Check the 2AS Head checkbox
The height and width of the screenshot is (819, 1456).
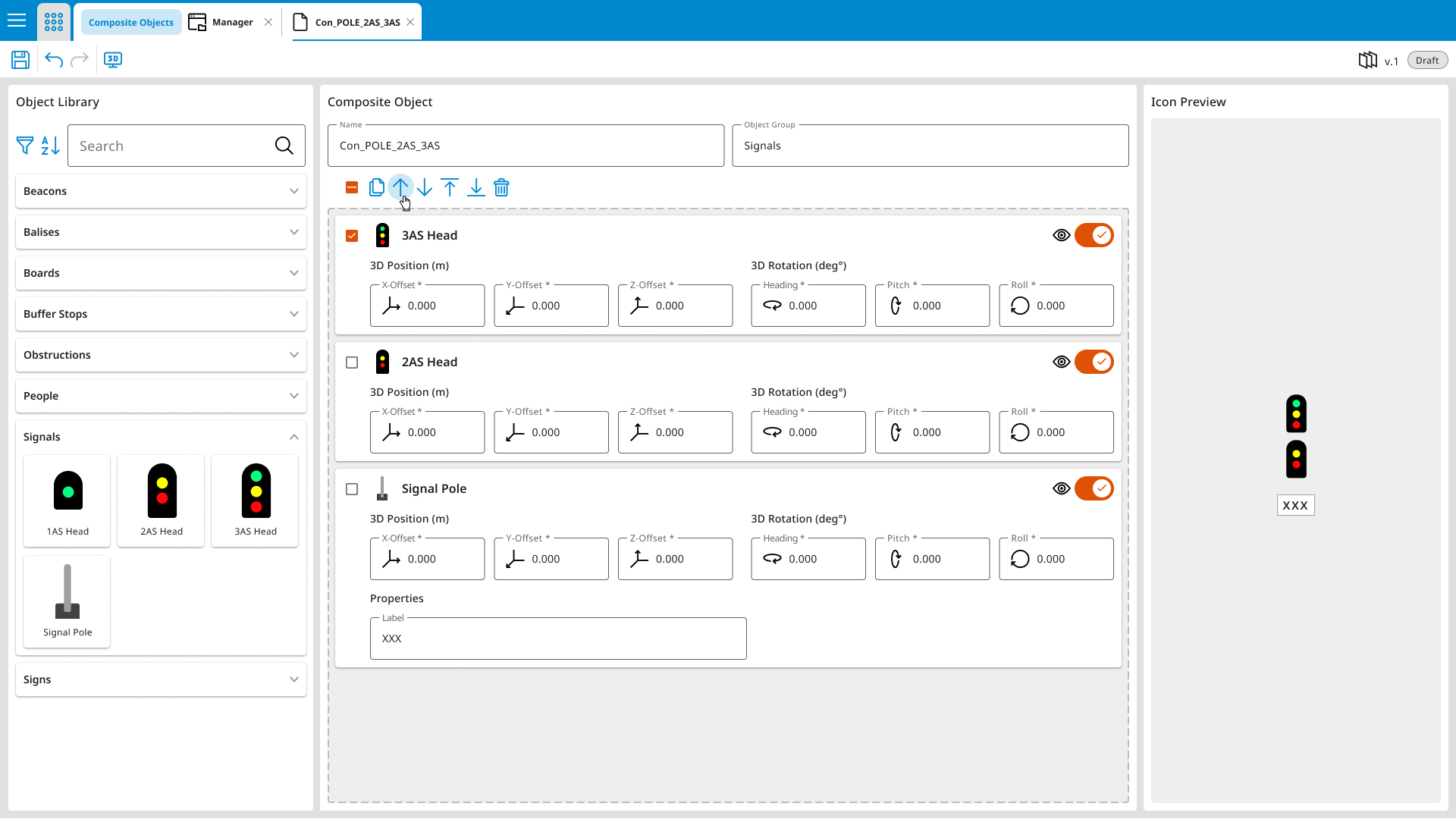[352, 362]
